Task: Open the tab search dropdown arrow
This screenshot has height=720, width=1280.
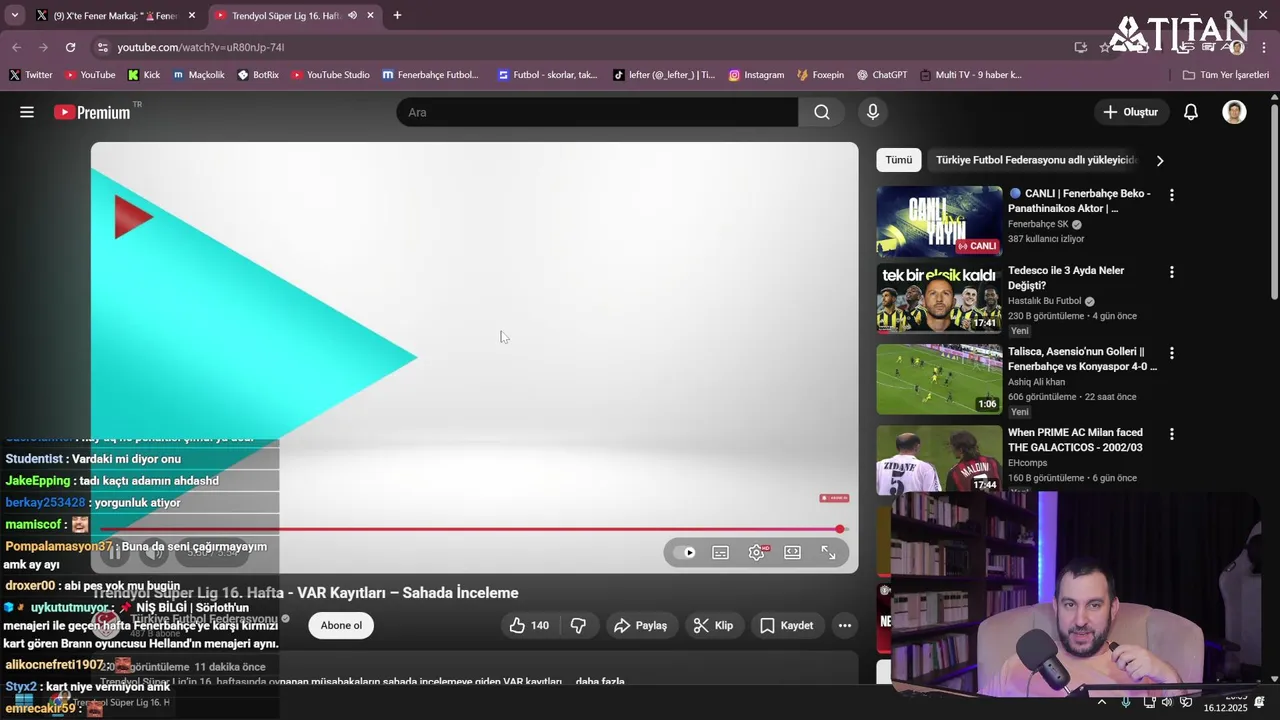Action: coord(14,15)
